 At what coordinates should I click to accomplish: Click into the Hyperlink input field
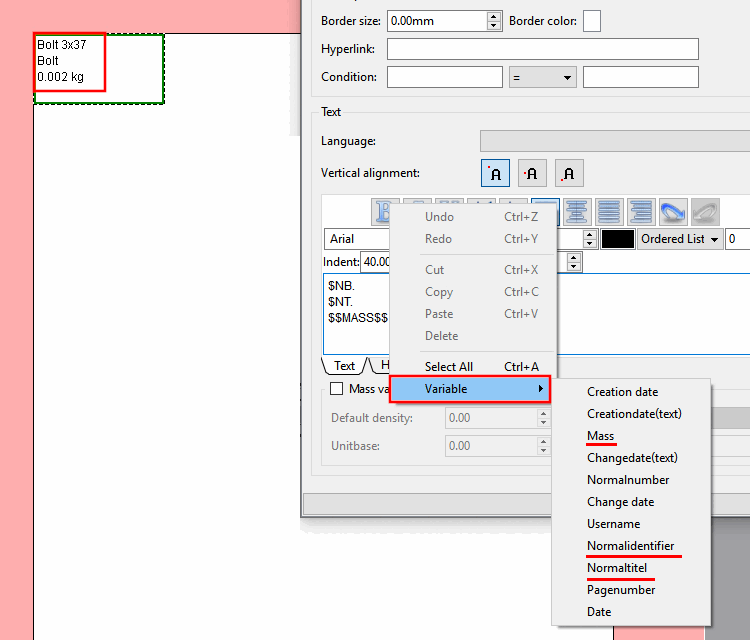543,49
